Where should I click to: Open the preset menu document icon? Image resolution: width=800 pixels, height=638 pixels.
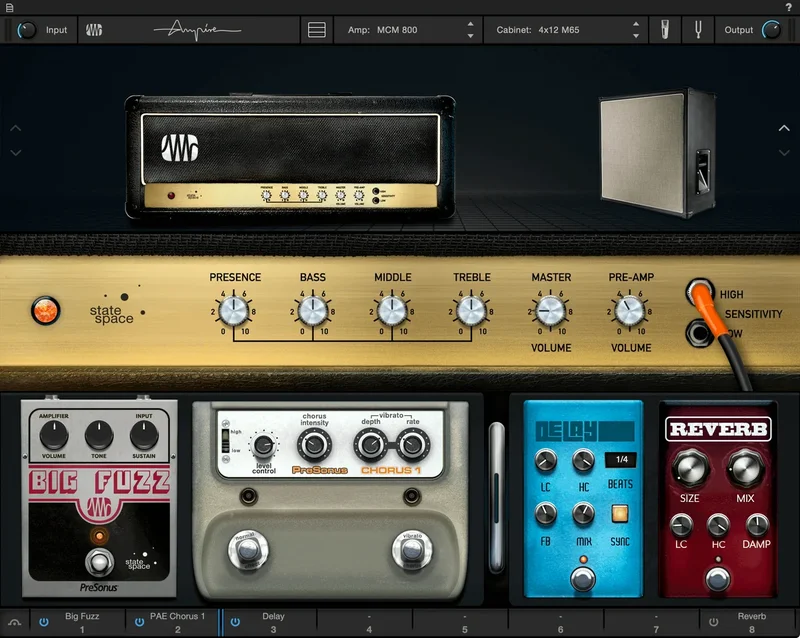pos(9,7)
